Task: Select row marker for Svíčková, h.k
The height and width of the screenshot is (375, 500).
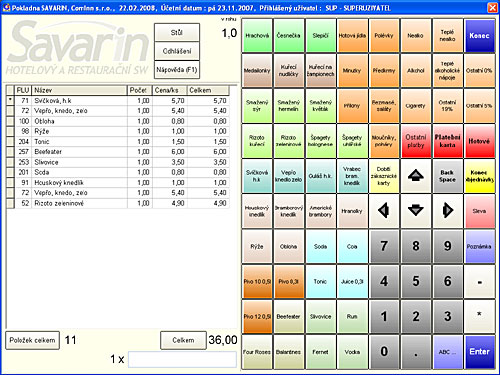Action: click(x=10, y=100)
